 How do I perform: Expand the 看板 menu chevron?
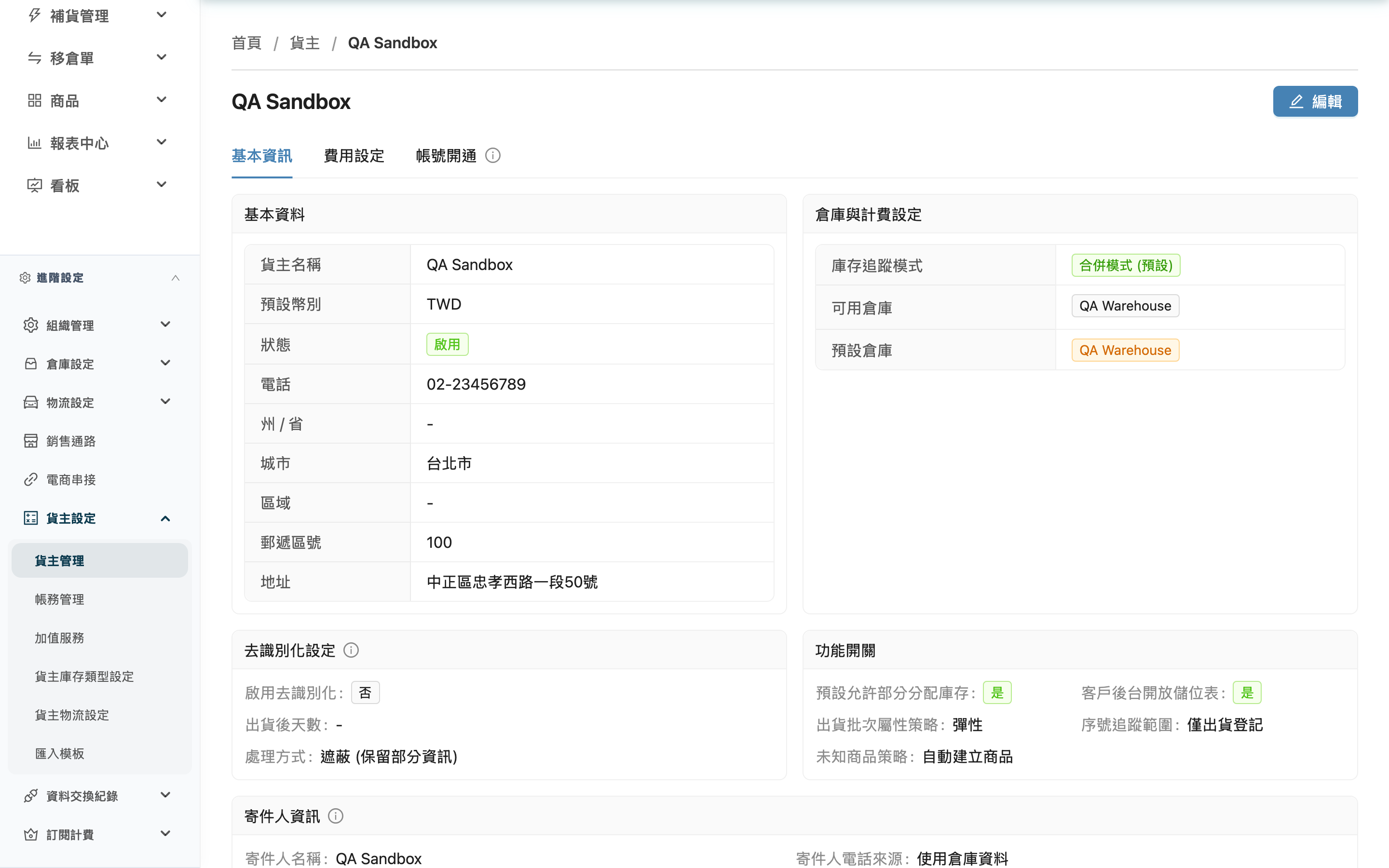point(162,185)
